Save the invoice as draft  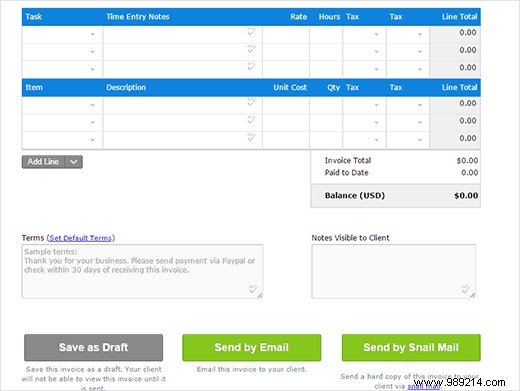[x=94, y=348]
